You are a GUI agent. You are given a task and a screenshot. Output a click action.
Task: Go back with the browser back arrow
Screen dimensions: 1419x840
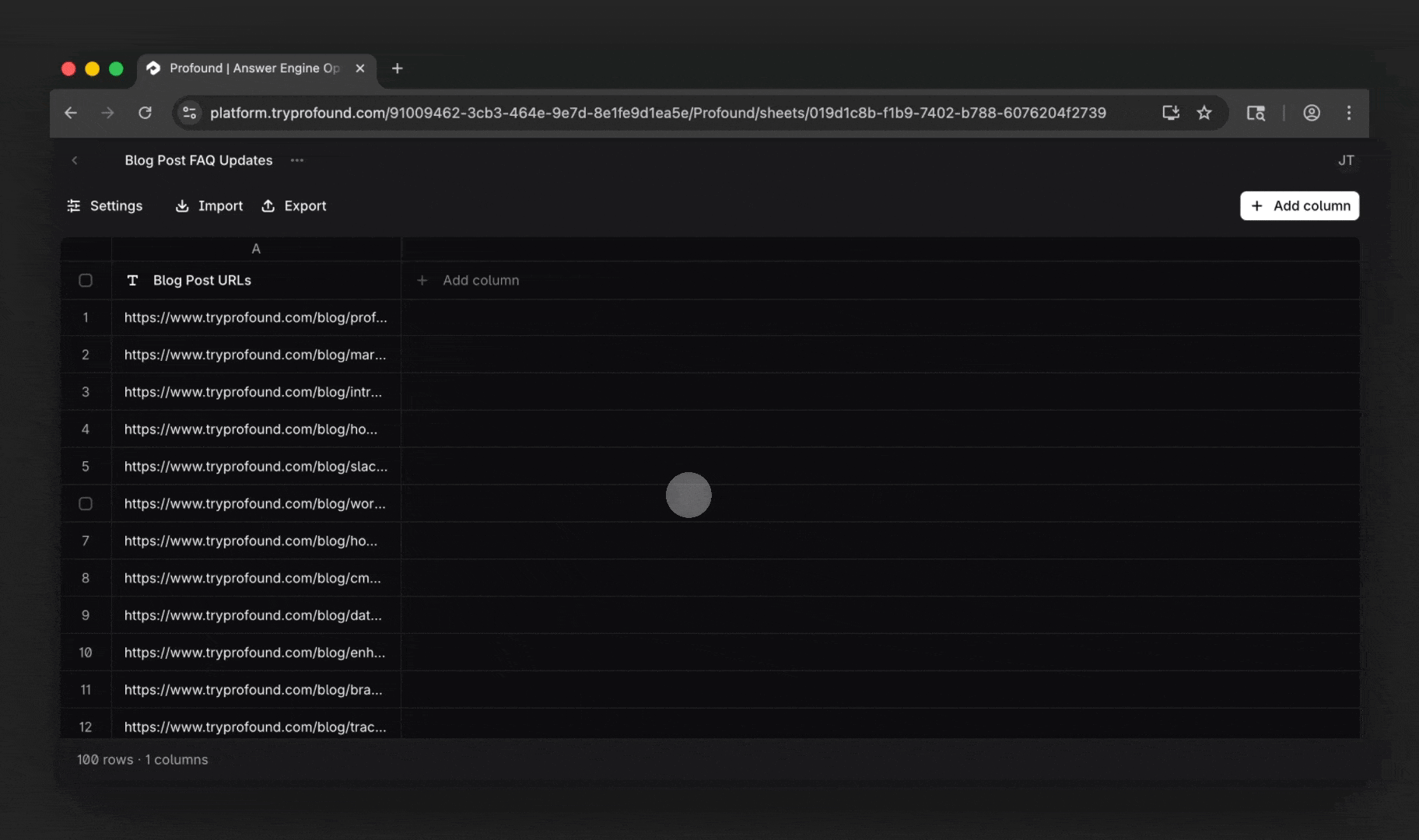click(71, 113)
